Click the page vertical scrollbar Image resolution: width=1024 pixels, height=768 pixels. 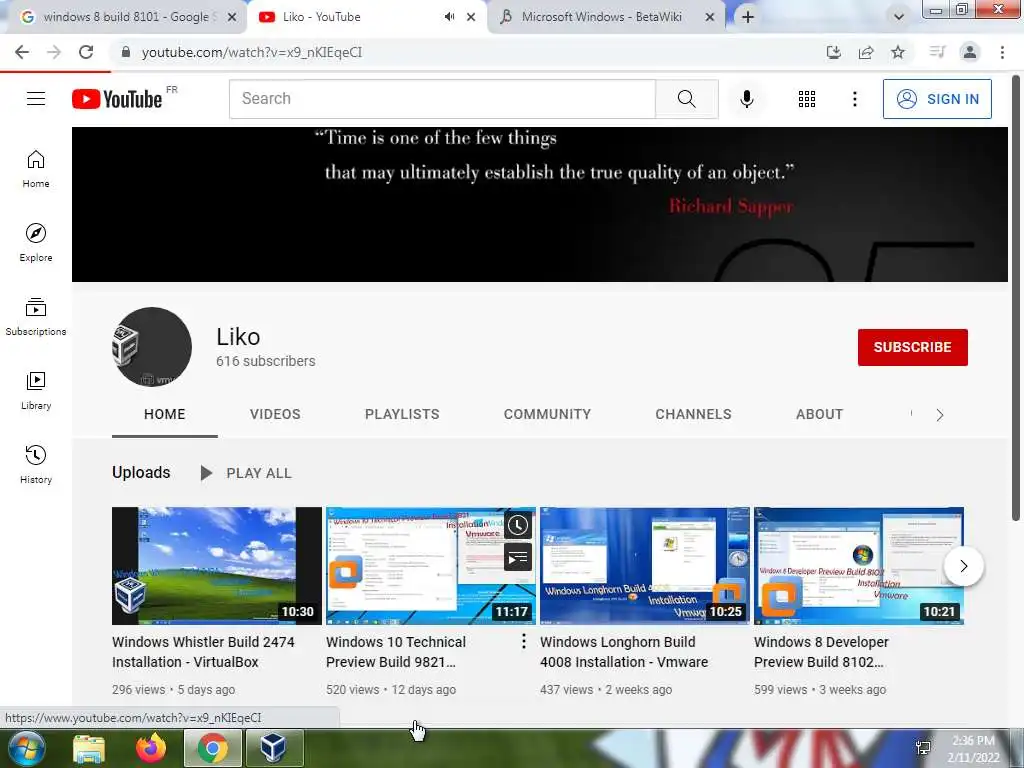(1016, 298)
